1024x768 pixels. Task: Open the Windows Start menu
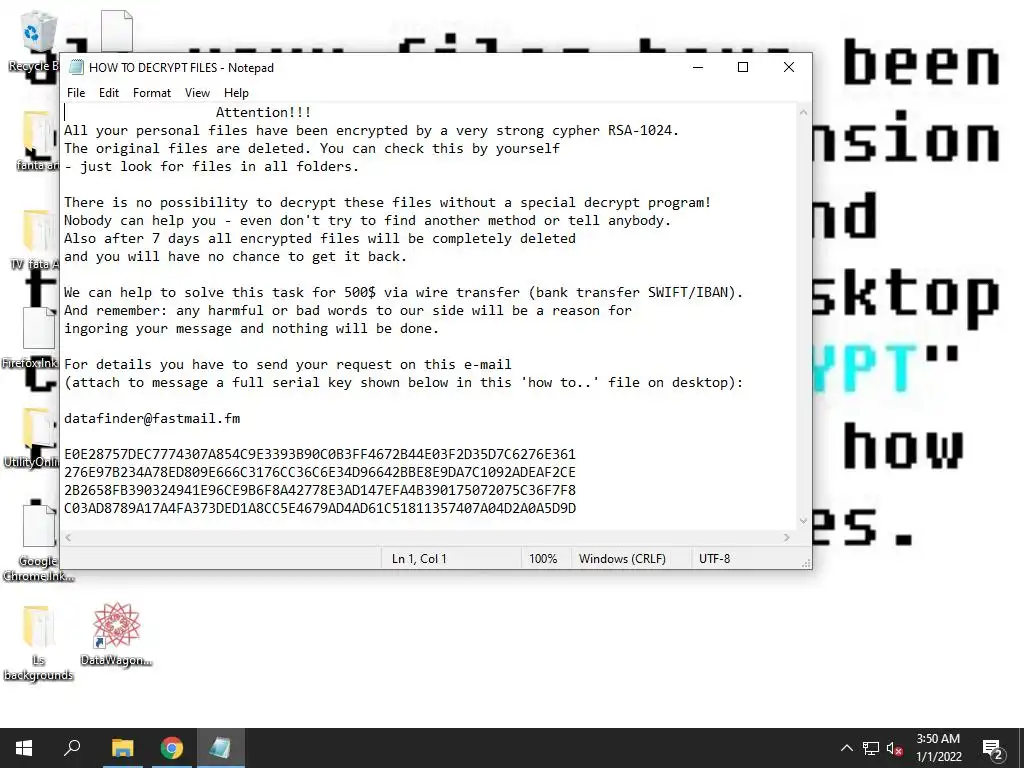click(x=24, y=748)
